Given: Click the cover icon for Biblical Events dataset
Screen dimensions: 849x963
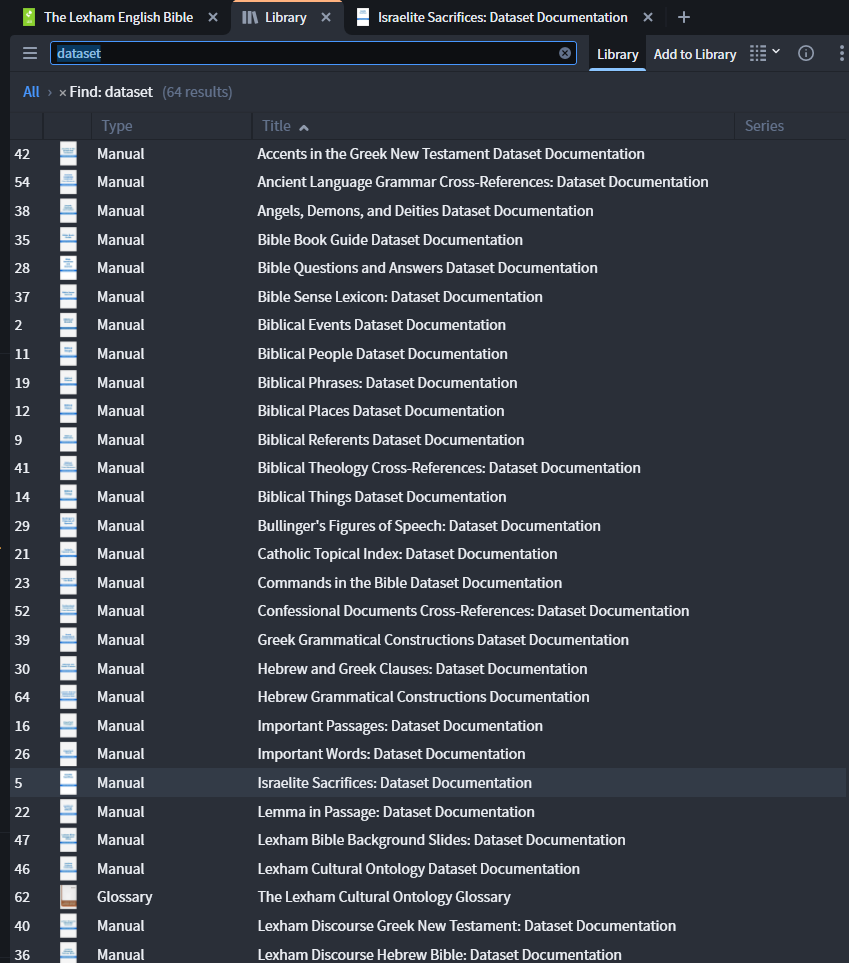Looking at the screenshot, I should [x=68, y=325].
